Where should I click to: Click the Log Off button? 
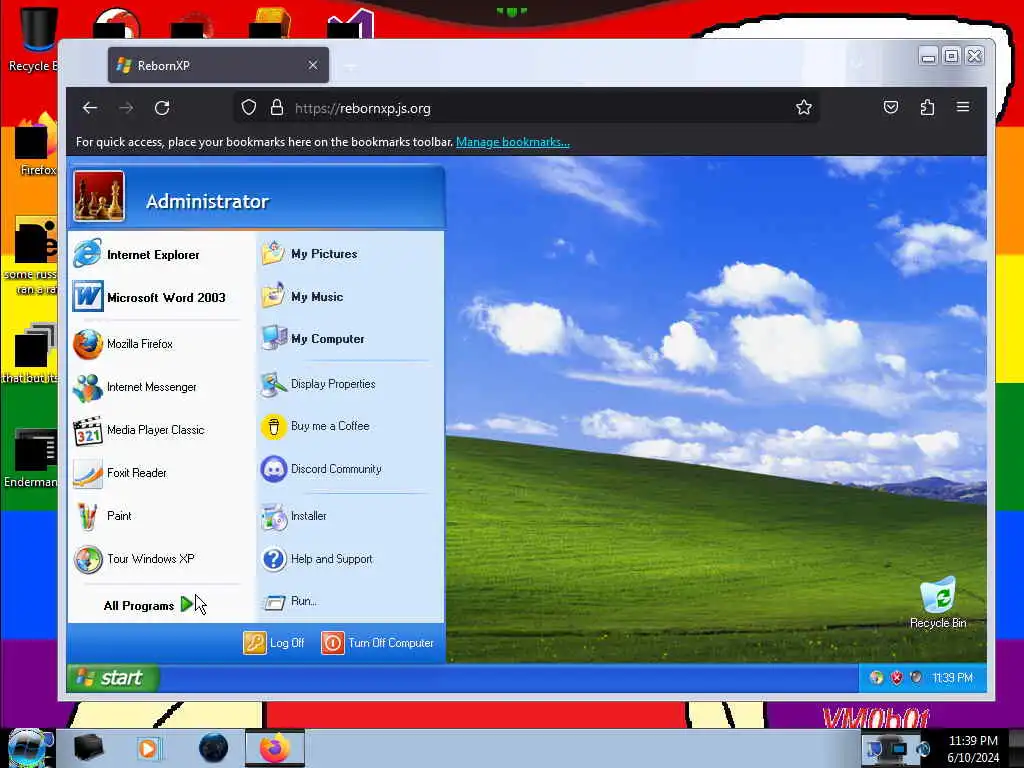[274, 643]
